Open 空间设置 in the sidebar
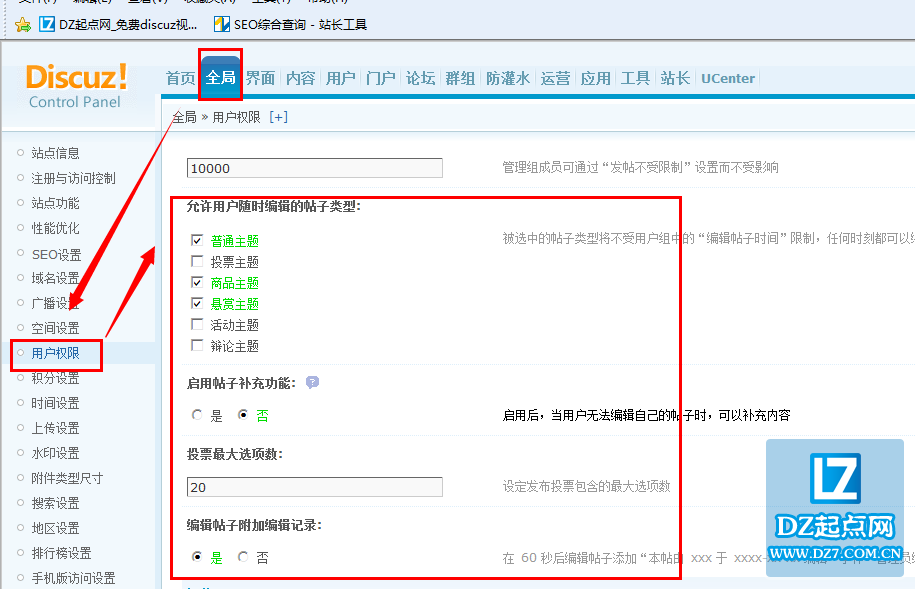915x589 pixels. [55, 328]
